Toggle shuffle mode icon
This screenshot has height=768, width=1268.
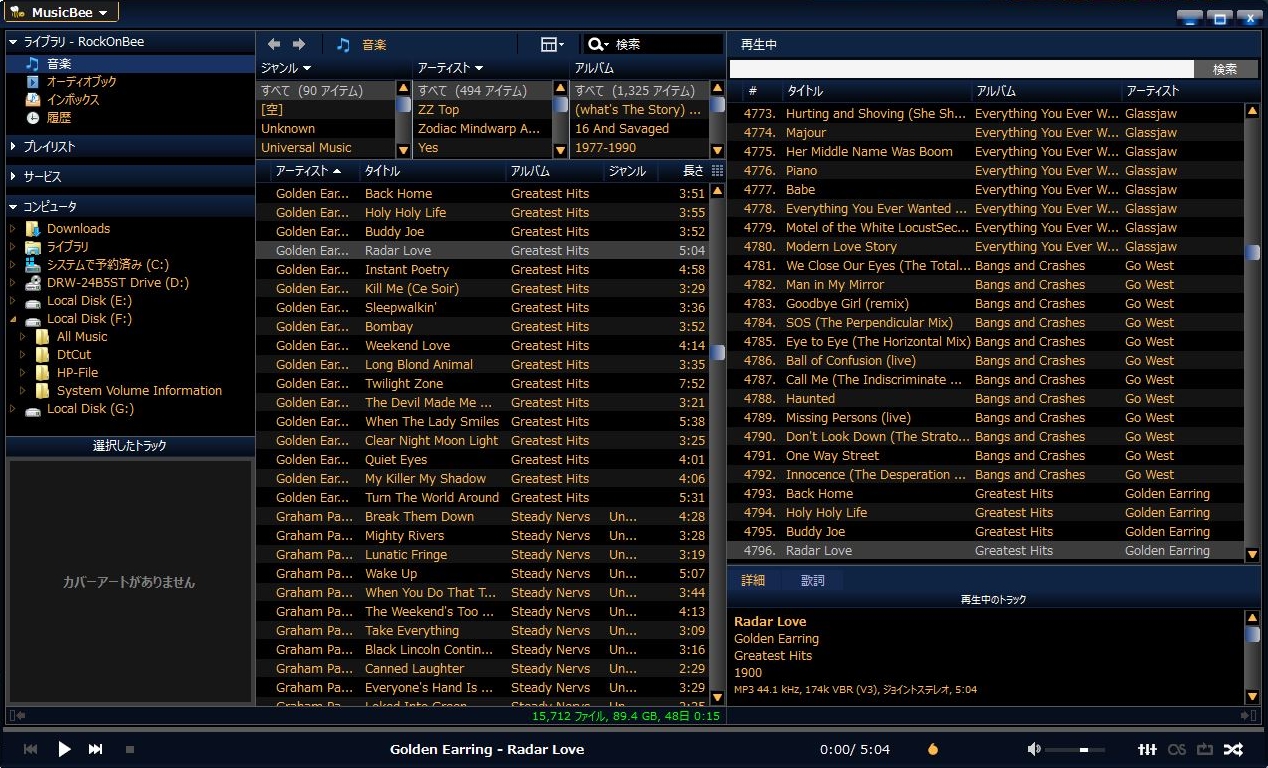[x=1233, y=749]
